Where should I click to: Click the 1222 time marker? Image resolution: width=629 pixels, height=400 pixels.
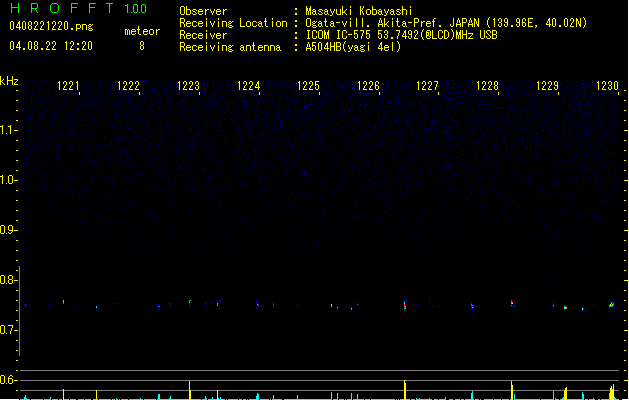click(128, 85)
